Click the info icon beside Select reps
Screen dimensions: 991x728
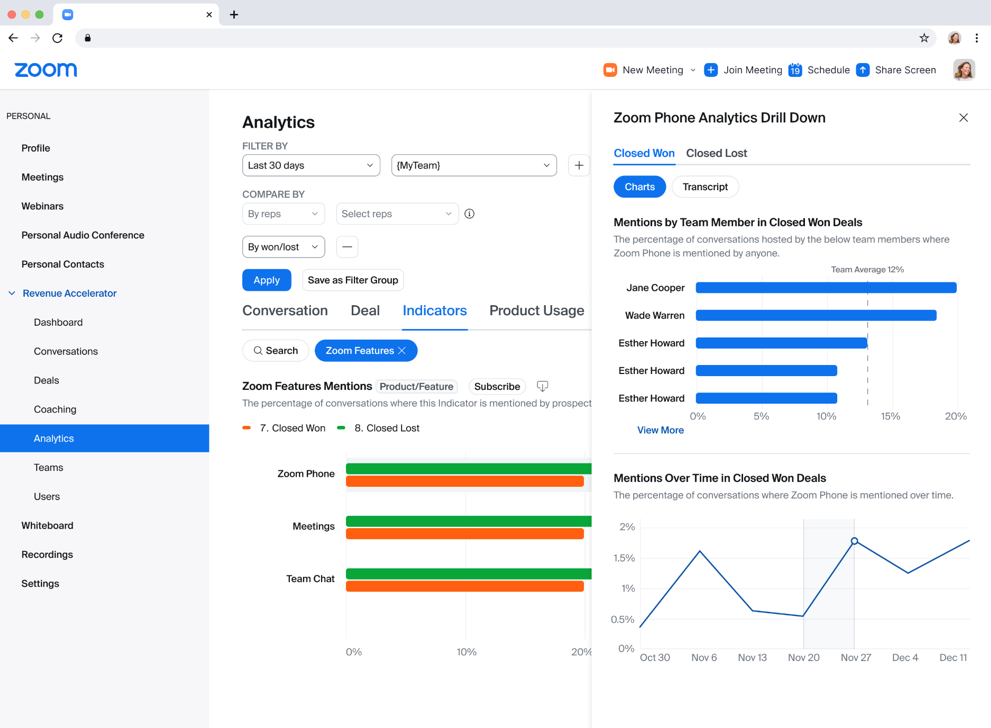point(469,214)
